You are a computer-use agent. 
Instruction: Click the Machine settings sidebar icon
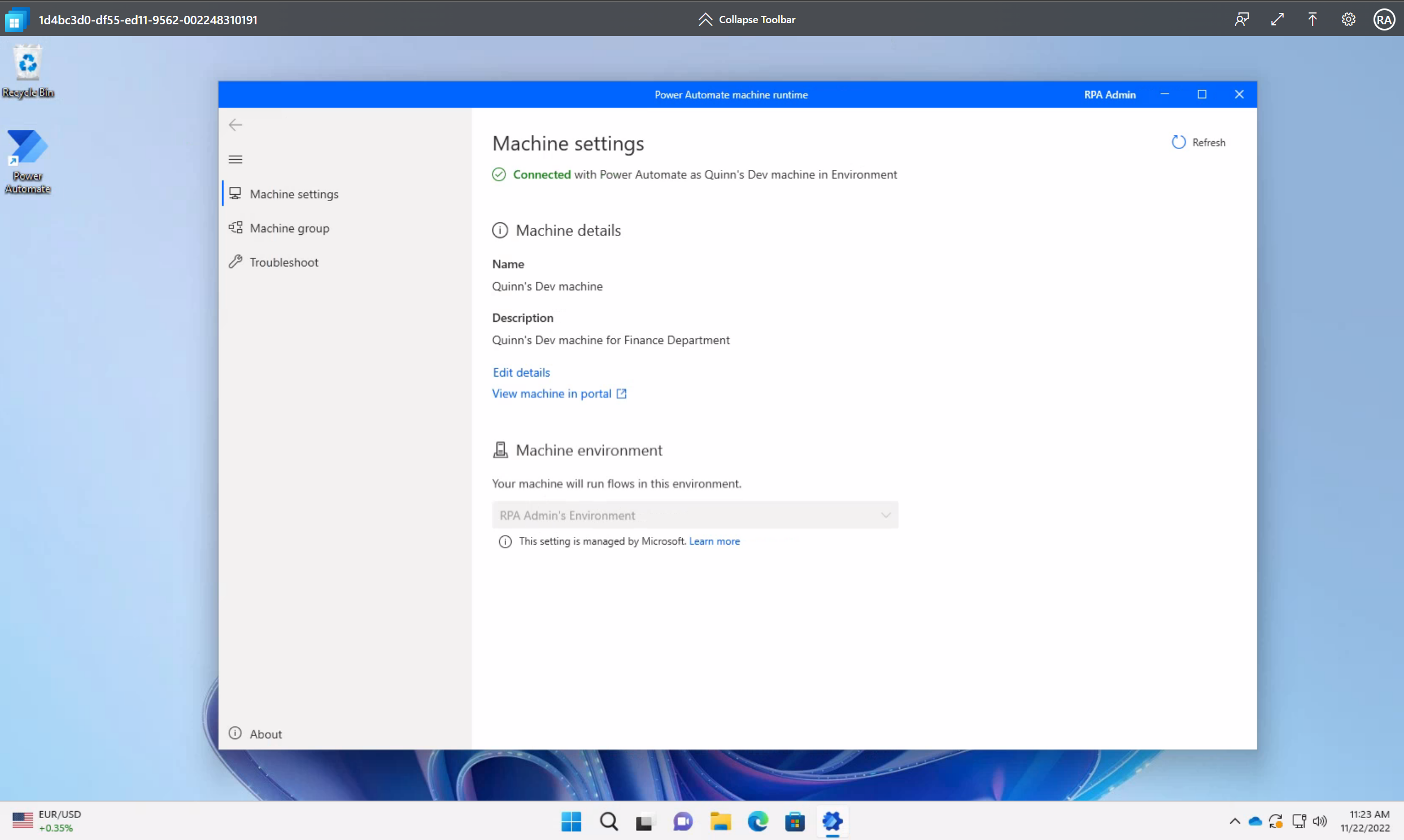click(x=235, y=193)
